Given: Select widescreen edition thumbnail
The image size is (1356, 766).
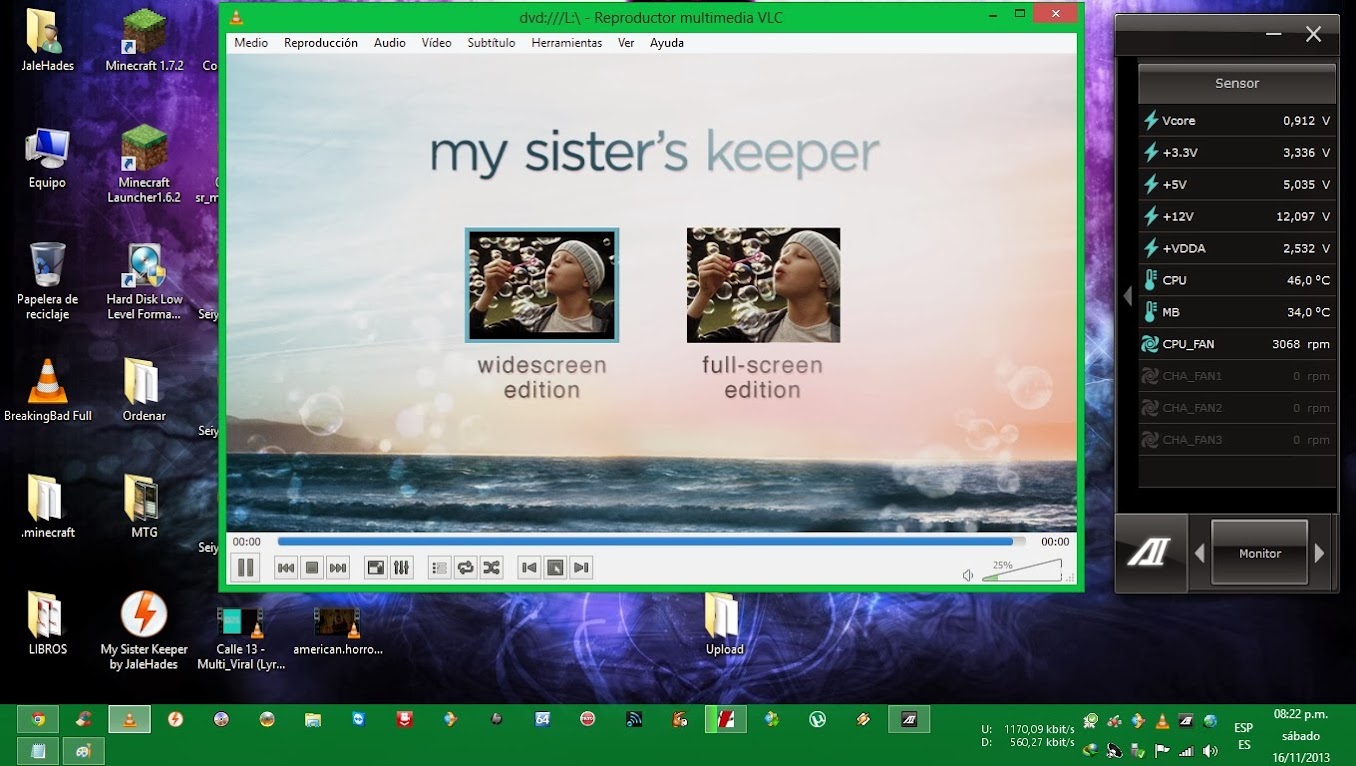Looking at the screenshot, I should 542,285.
